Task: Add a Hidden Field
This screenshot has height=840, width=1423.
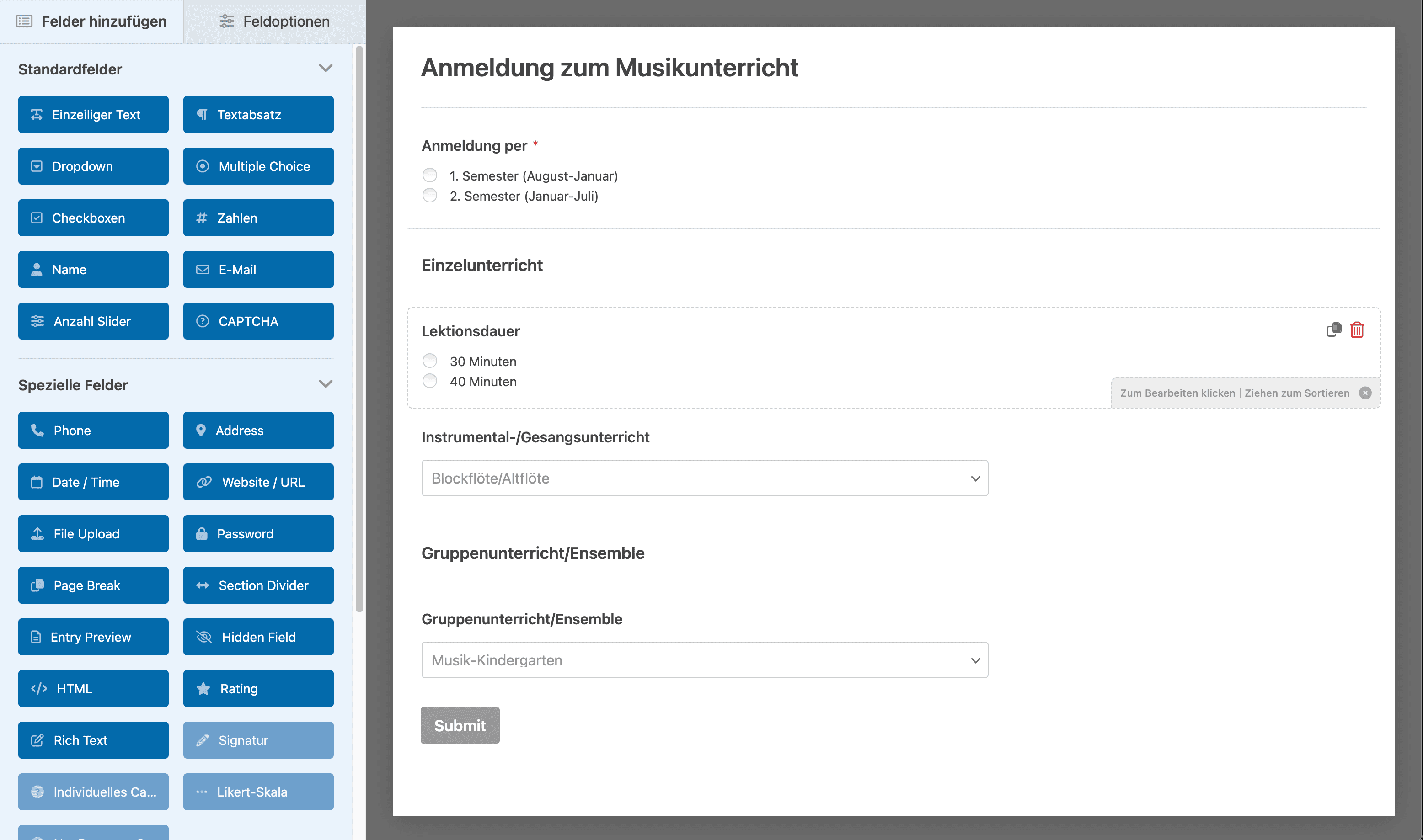Action: click(258, 636)
